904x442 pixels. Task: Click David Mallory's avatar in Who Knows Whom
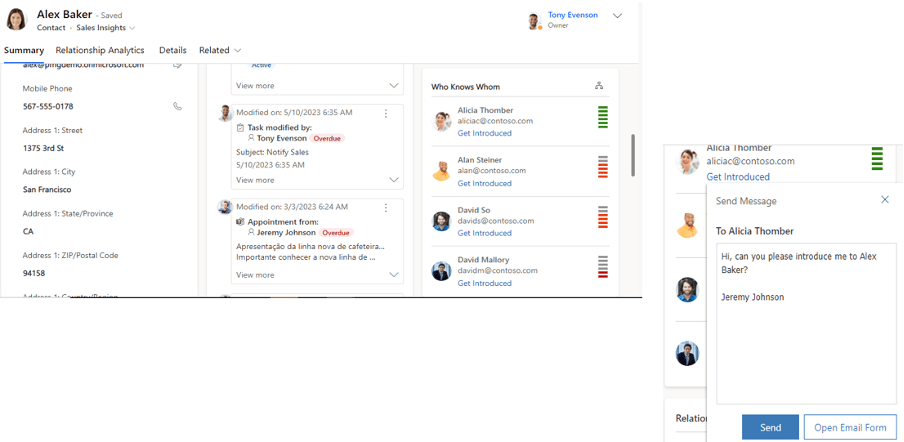point(441,271)
